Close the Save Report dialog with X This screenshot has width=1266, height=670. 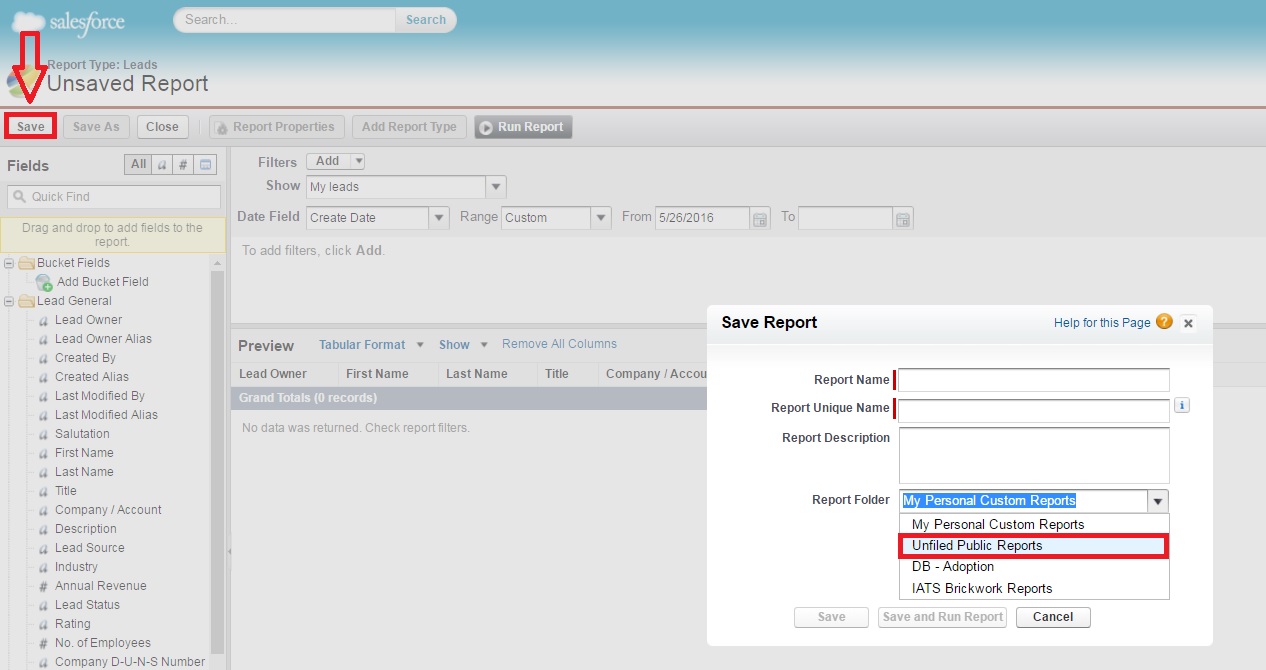click(1188, 323)
